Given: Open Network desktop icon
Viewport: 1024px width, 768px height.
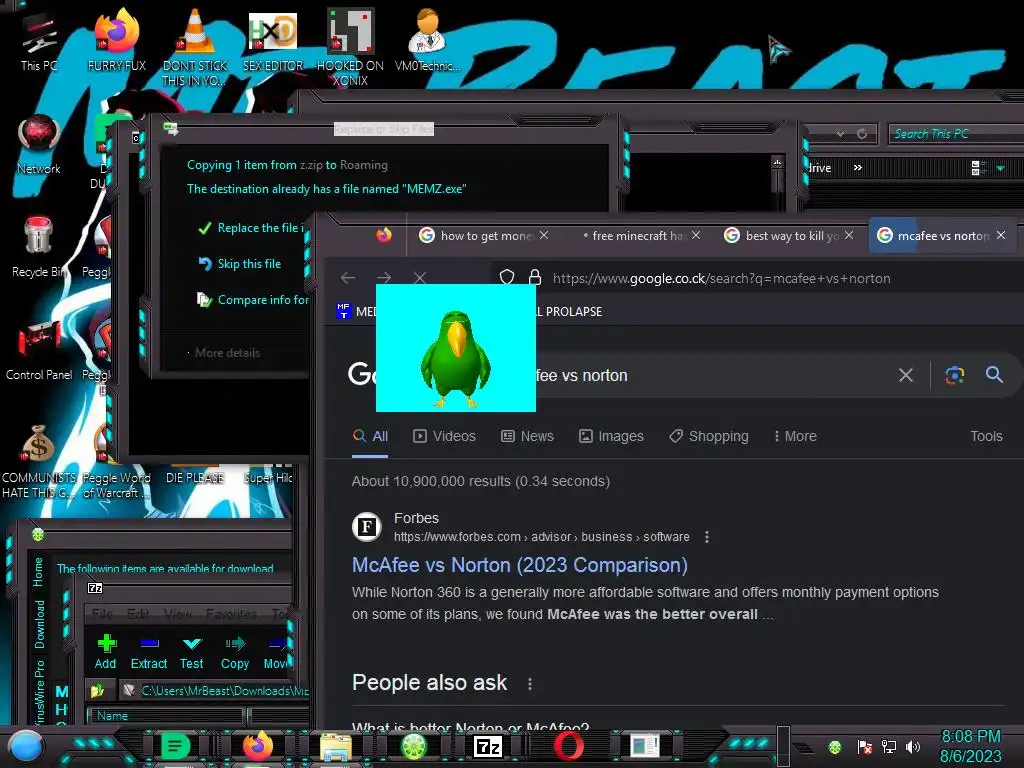Looking at the screenshot, I should [x=39, y=145].
